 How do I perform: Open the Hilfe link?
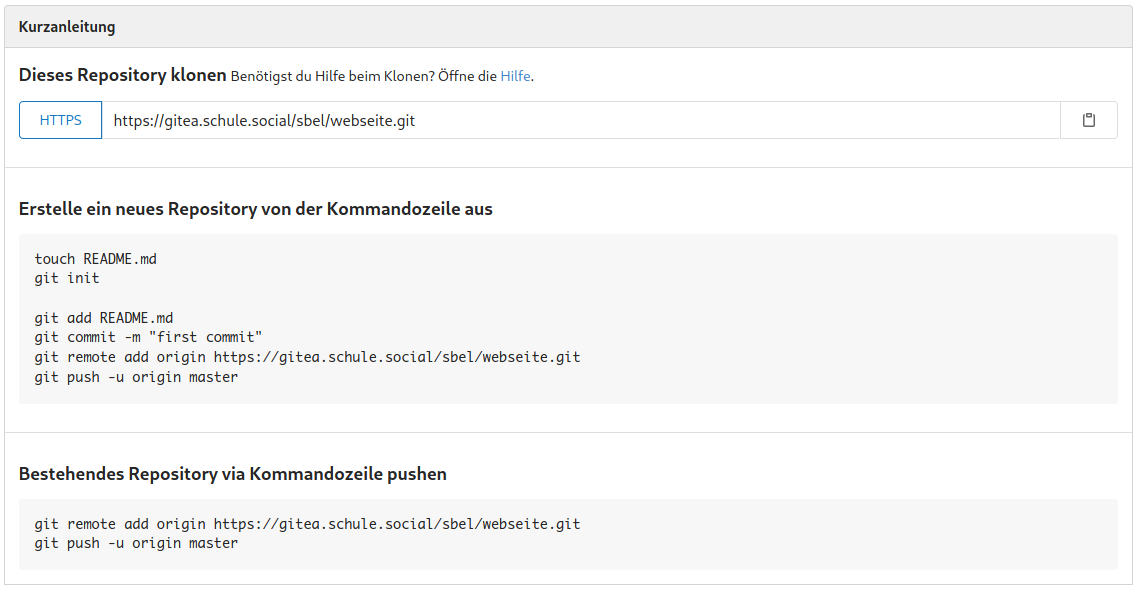pos(515,76)
